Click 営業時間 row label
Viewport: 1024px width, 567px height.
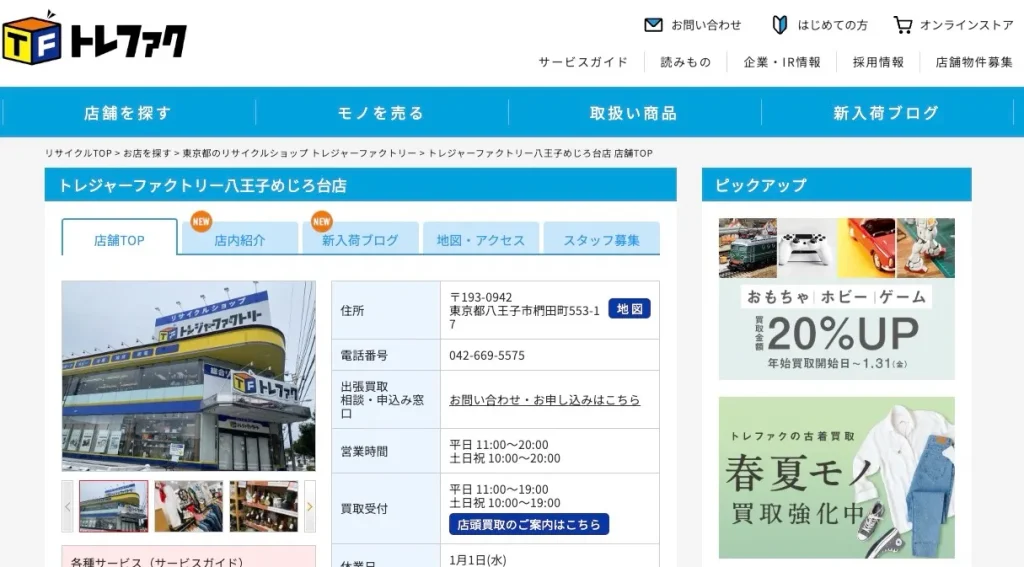point(364,451)
